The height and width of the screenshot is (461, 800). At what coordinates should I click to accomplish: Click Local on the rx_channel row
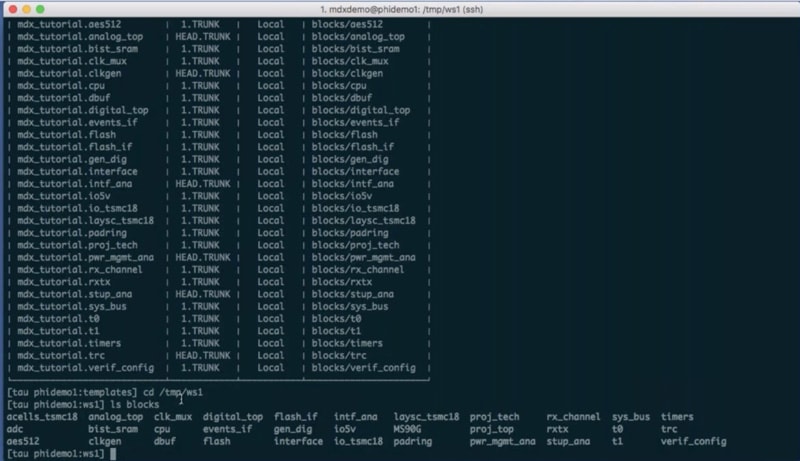[x=270, y=270]
